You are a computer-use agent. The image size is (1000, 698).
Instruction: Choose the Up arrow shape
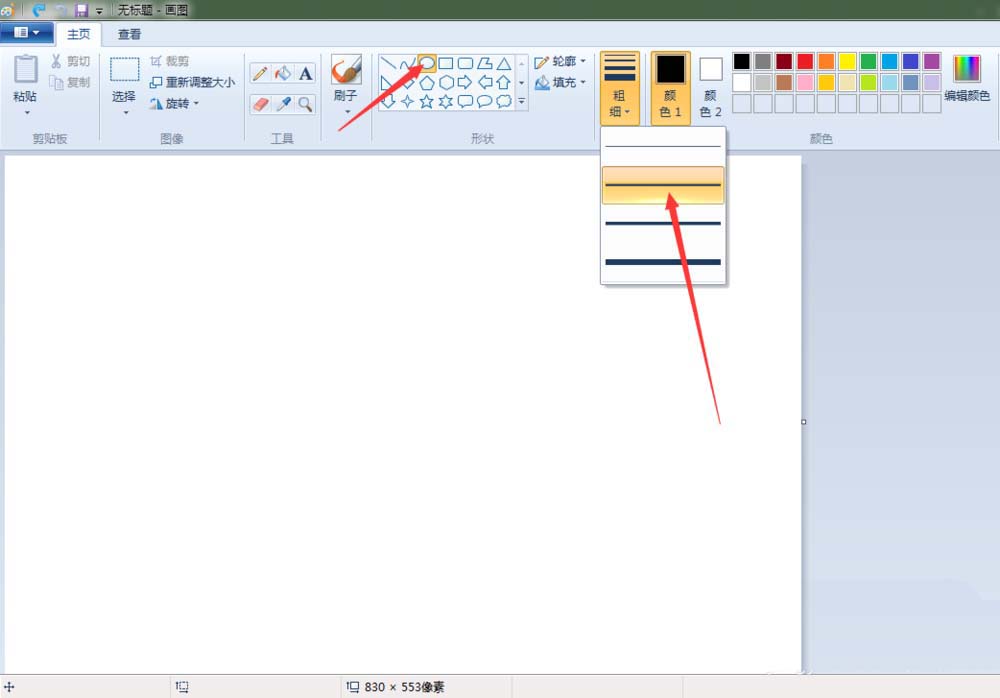click(x=504, y=82)
